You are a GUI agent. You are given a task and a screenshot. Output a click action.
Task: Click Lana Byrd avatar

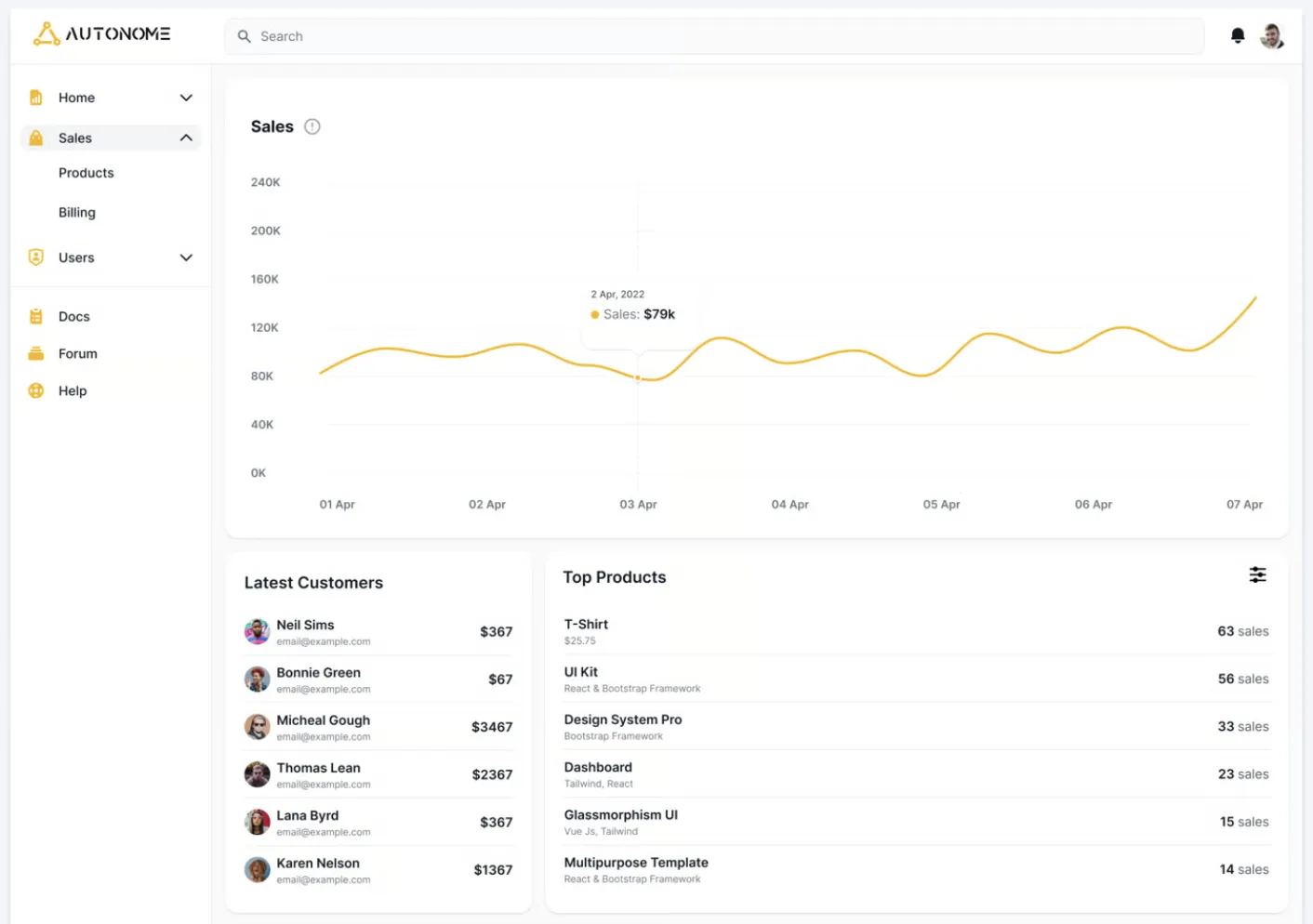258,822
